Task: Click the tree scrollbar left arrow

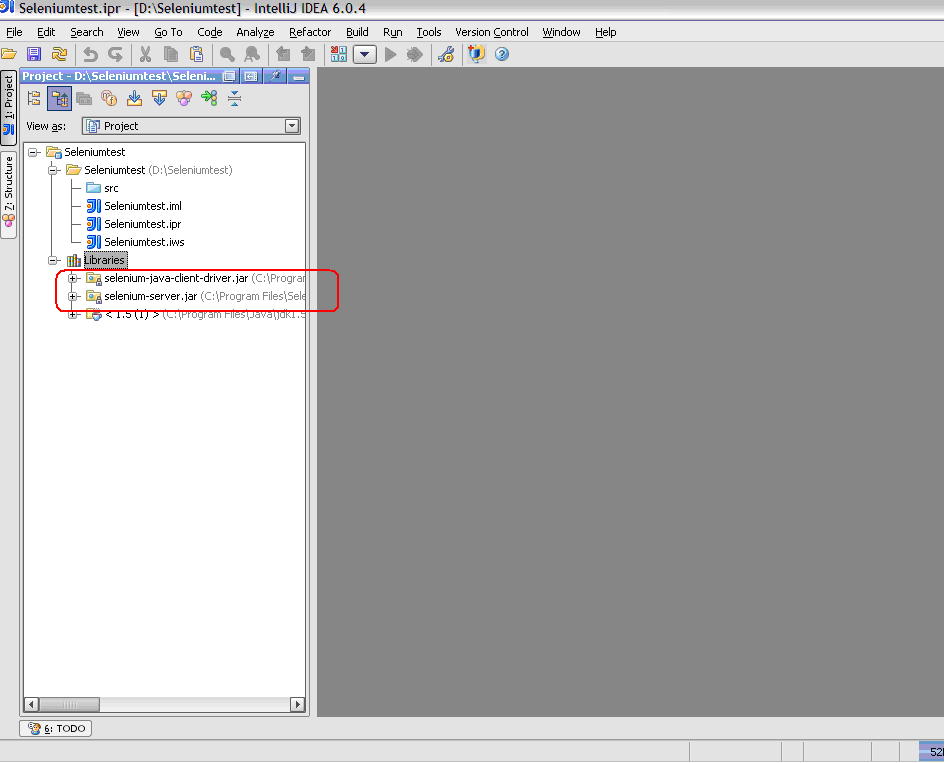Action: 31,704
